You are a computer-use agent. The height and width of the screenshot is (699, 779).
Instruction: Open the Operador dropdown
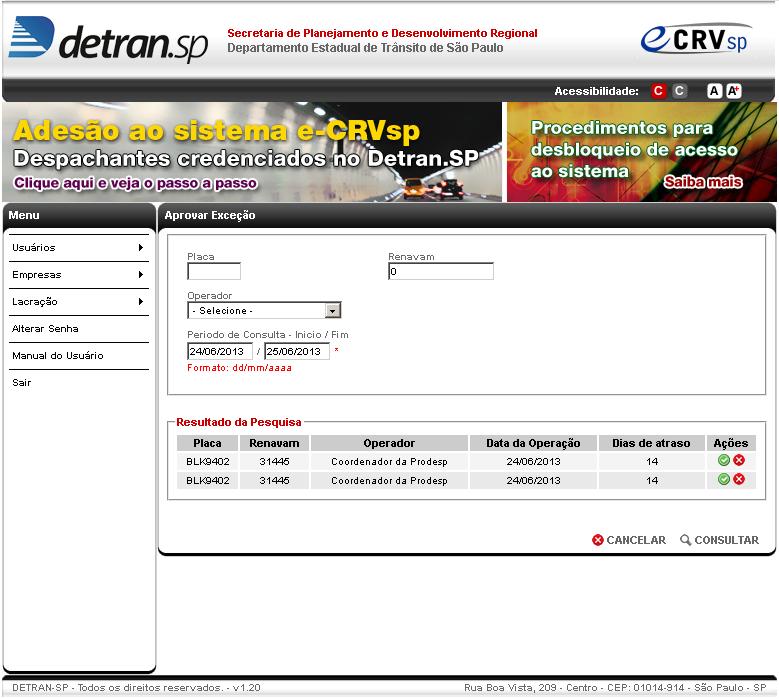tap(264, 311)
